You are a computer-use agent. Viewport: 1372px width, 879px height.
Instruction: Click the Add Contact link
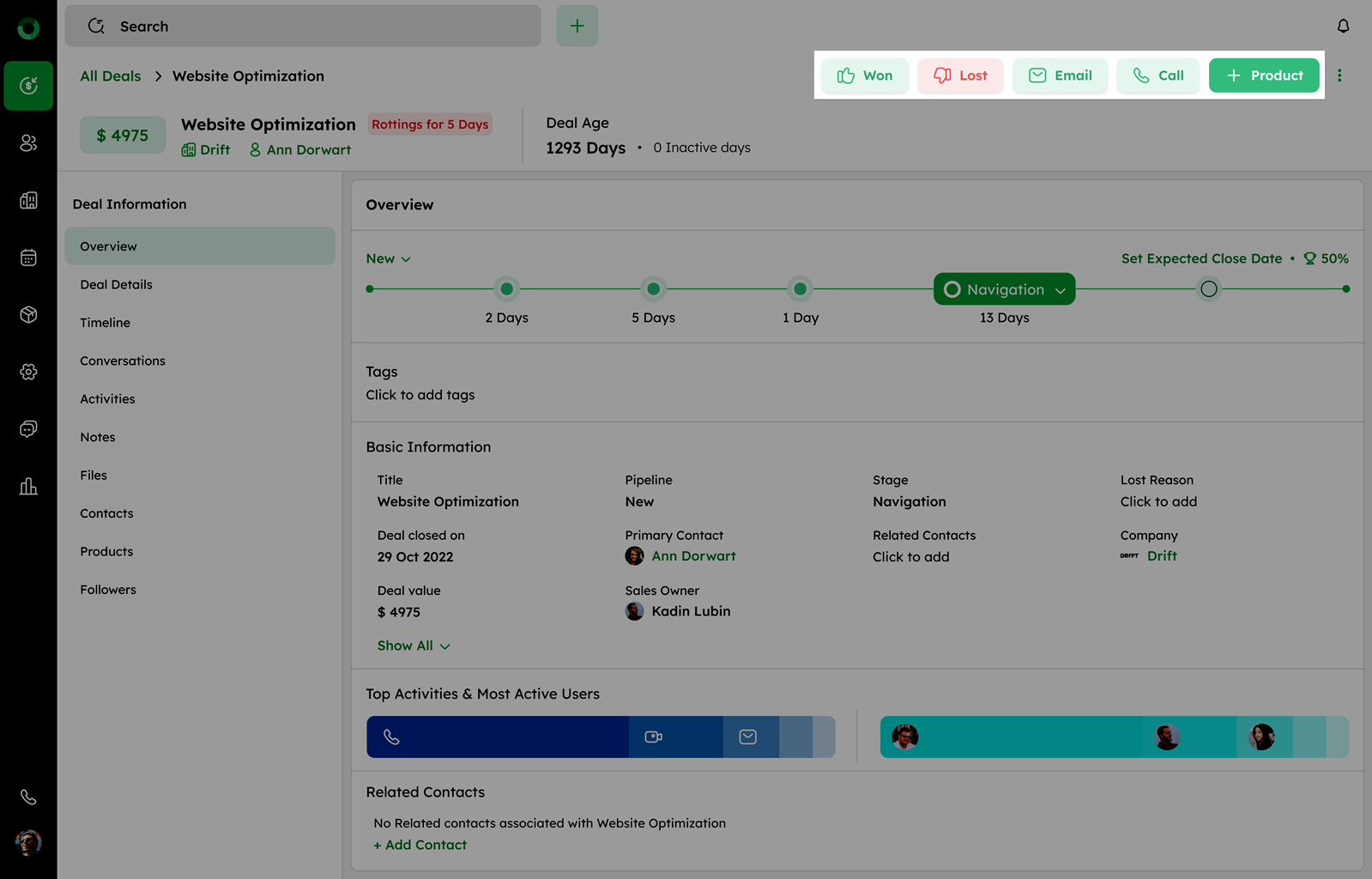[420, 845]
